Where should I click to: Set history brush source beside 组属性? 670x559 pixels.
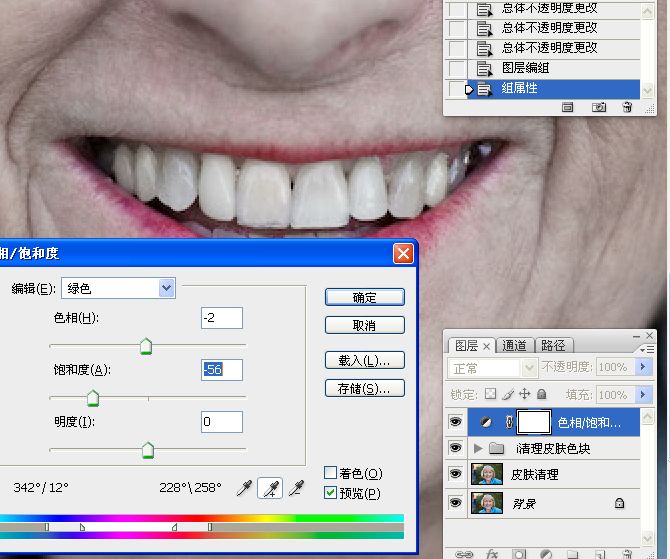(x=457, y=89)
